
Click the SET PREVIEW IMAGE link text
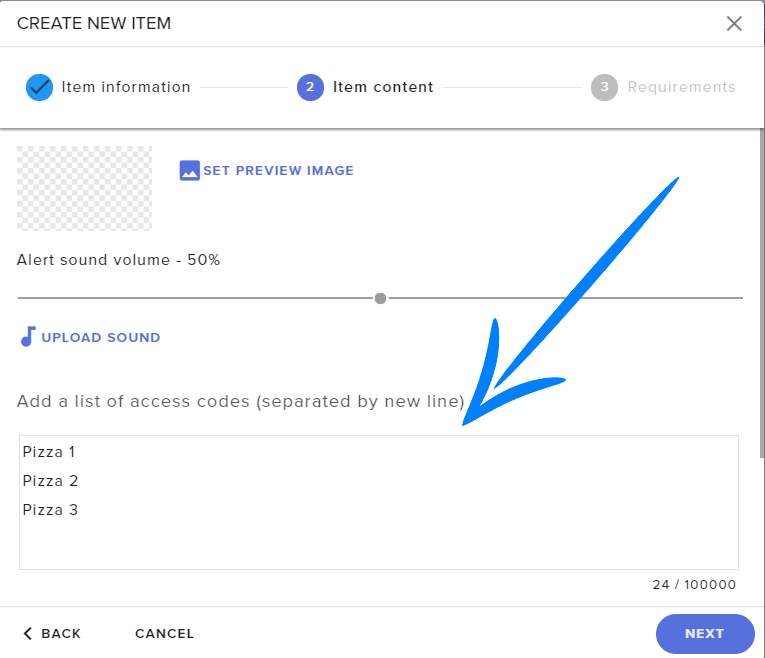pos(278,170)
